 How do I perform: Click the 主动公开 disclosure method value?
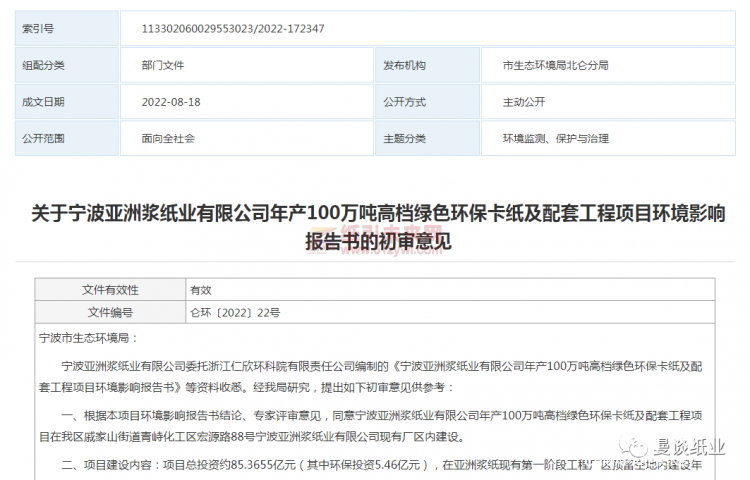tap(524, 102)
